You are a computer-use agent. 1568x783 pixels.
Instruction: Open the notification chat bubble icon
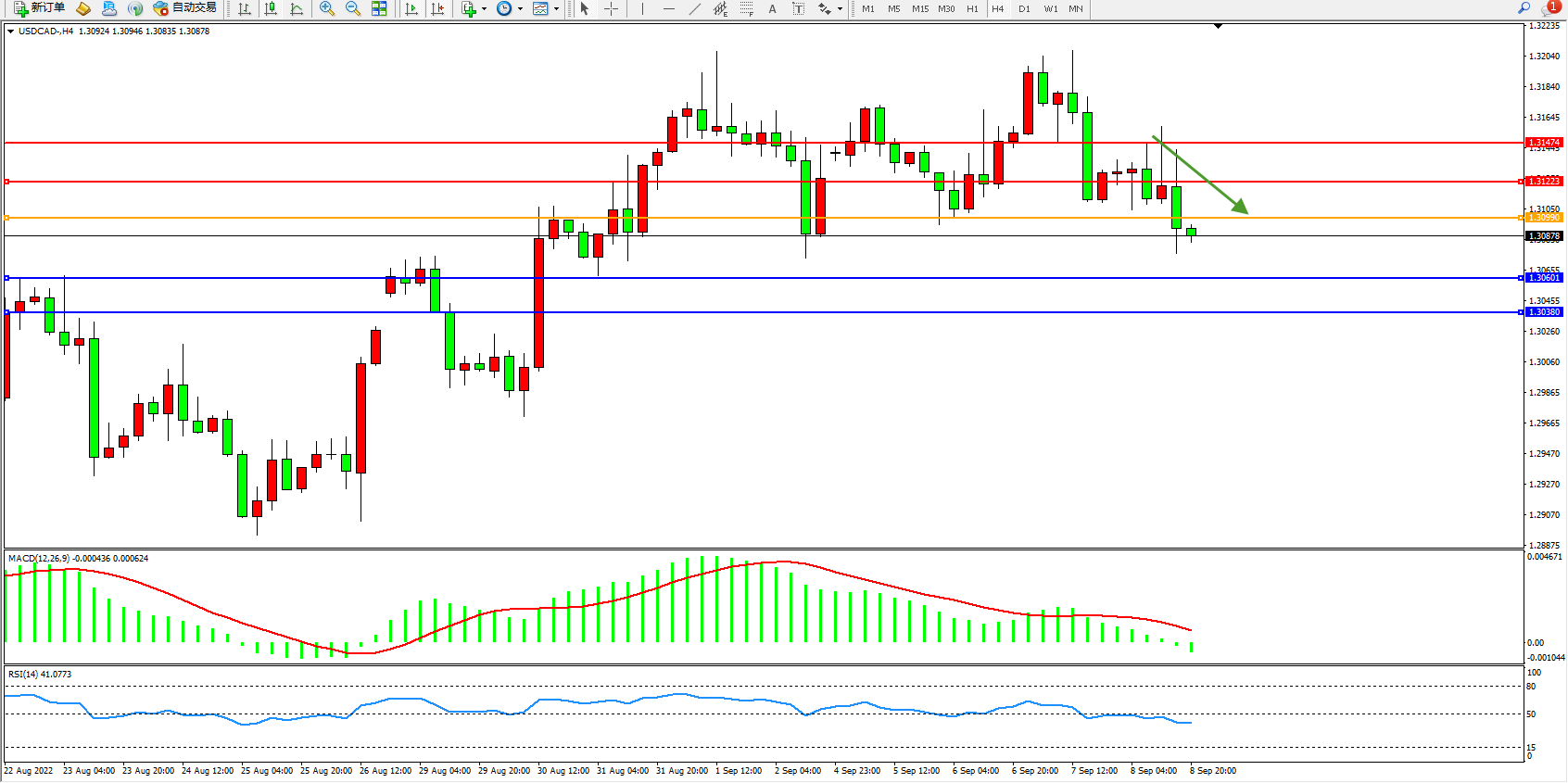tap(1550, 7)
